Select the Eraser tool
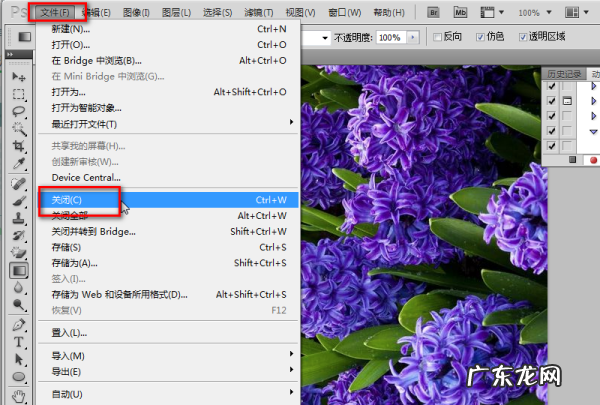 [18, 253]
